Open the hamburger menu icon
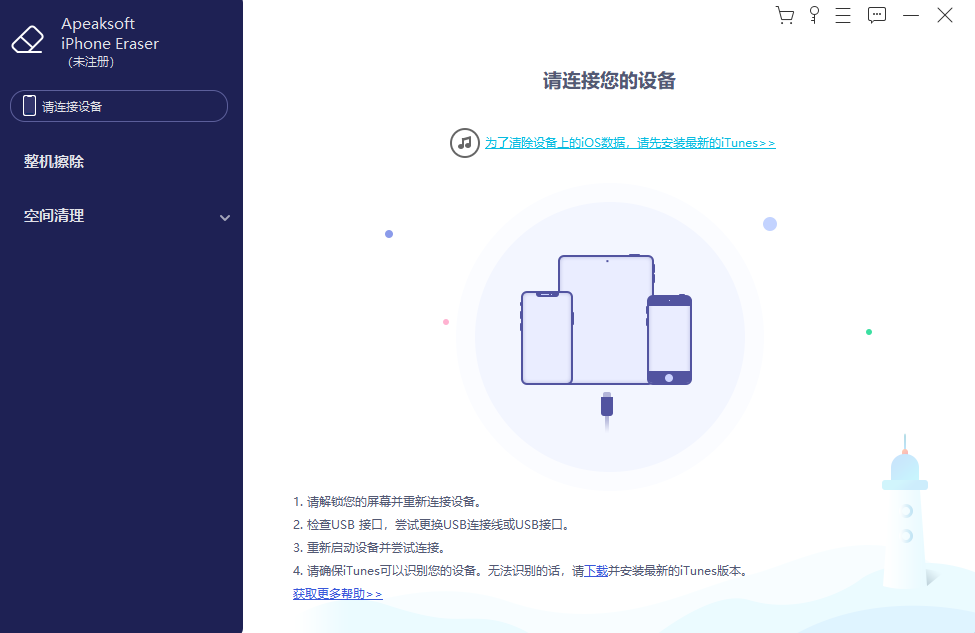975x633 pixels. (x=844, y=15)
